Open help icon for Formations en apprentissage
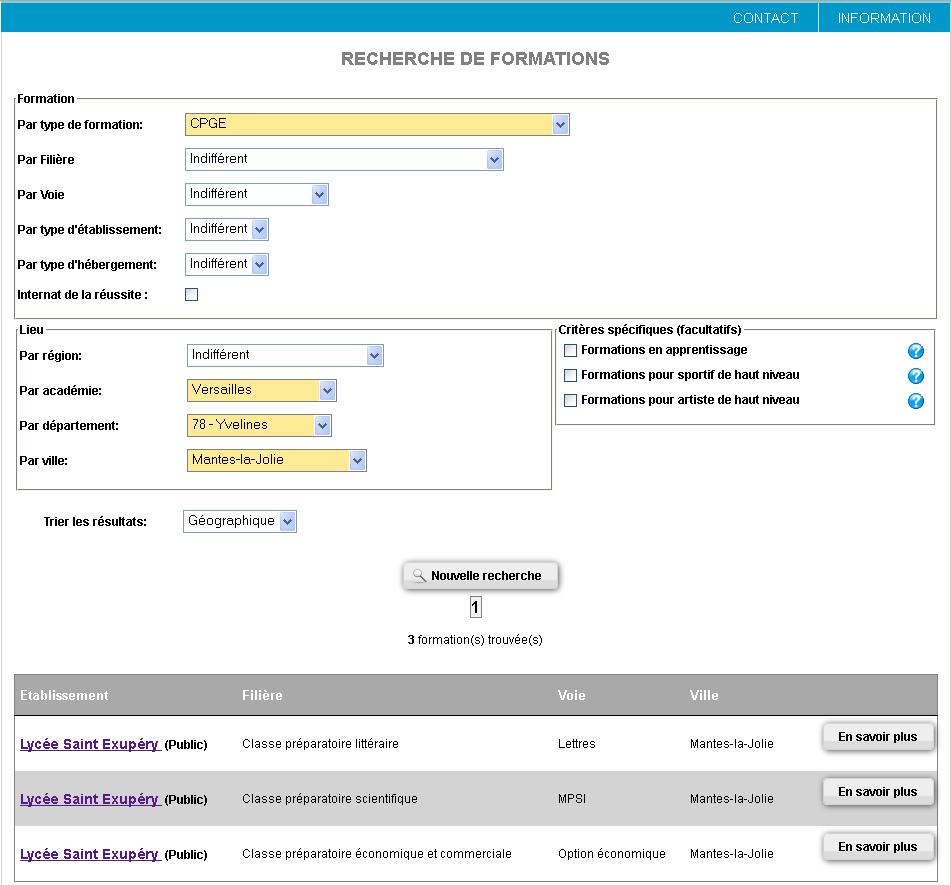 (915, 351)
